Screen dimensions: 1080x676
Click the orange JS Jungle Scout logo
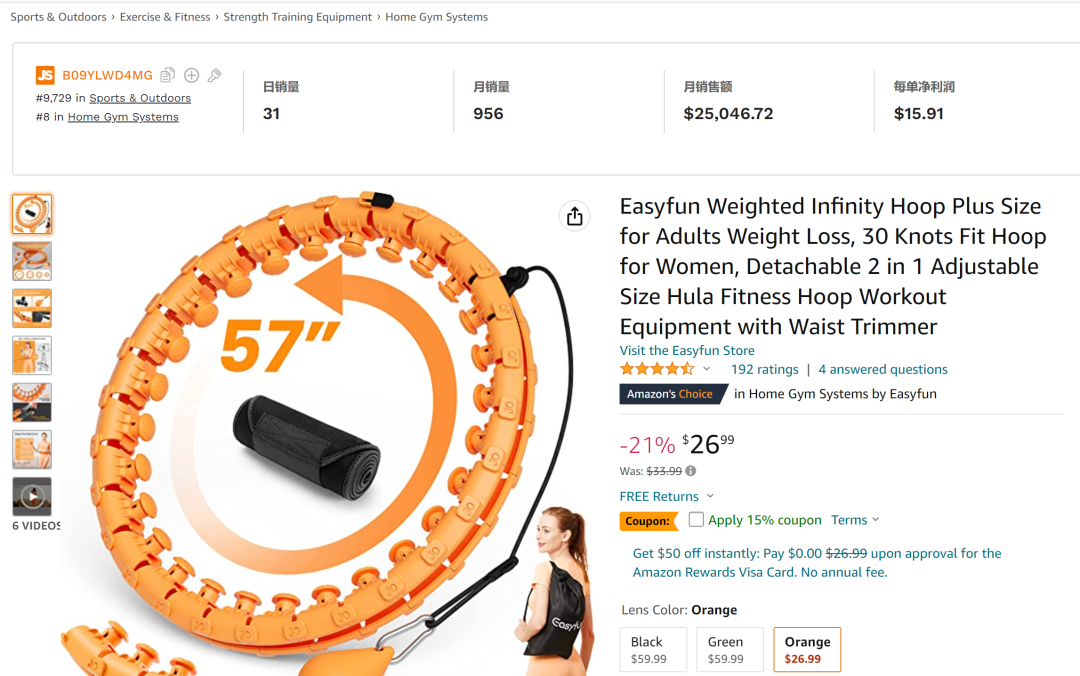[45, 75]
